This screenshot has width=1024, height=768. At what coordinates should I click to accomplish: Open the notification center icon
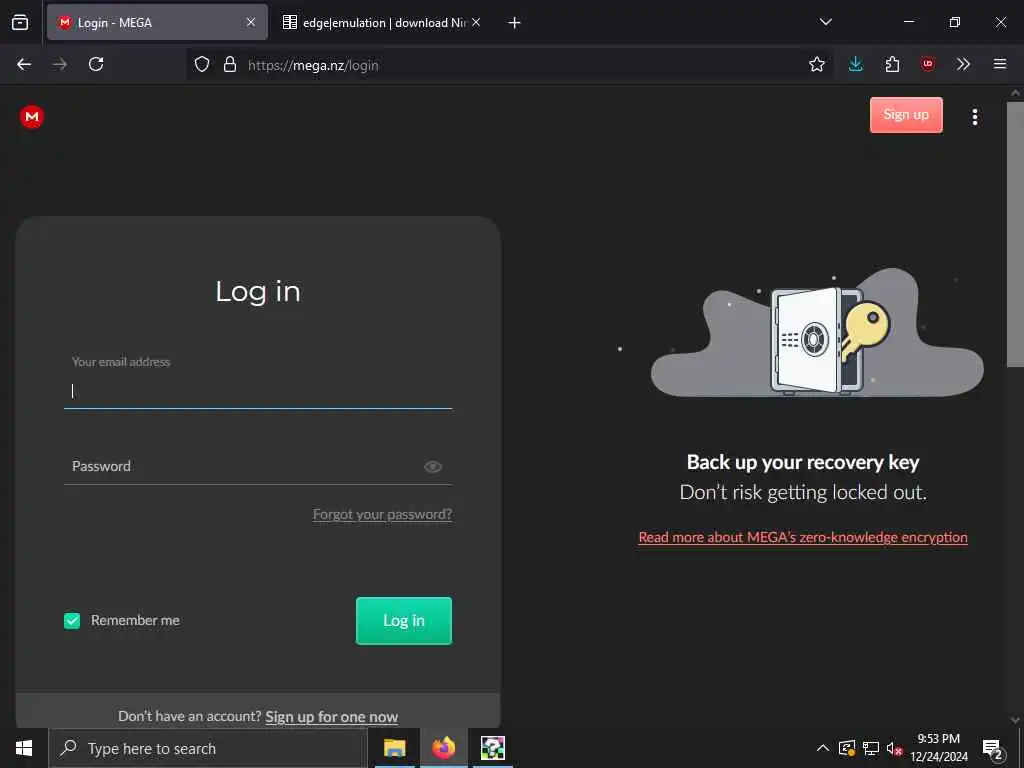tap(993, 748)
